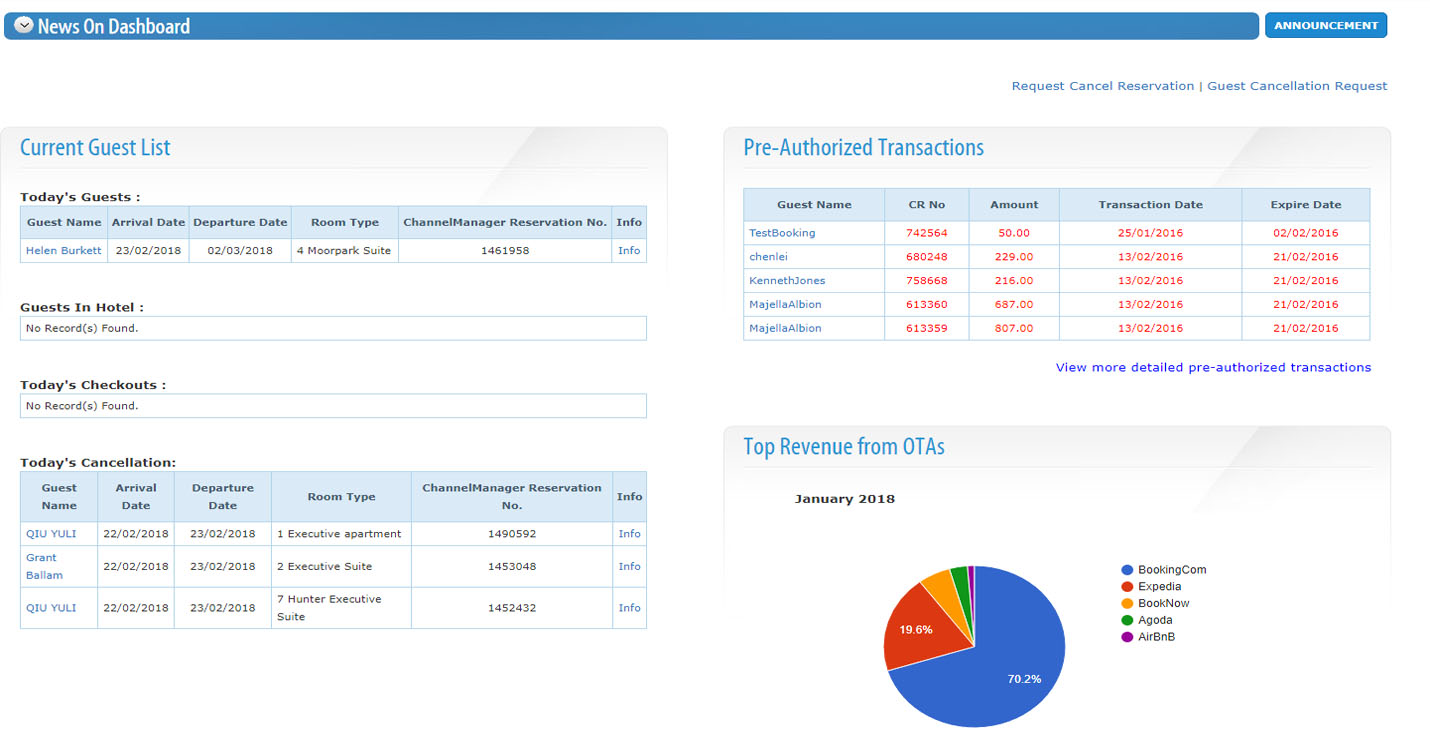Viewport: 1430px width, 740px height.
Task: Open guest Helen Burkett's profile link
Action: pyautogui.click(x=64, y=250)
